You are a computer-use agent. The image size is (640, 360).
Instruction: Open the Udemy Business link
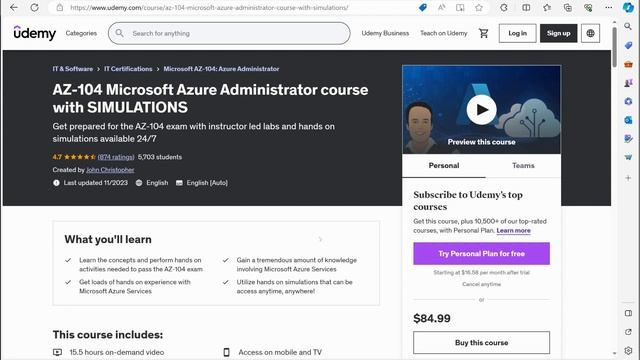tap(385, 33)
